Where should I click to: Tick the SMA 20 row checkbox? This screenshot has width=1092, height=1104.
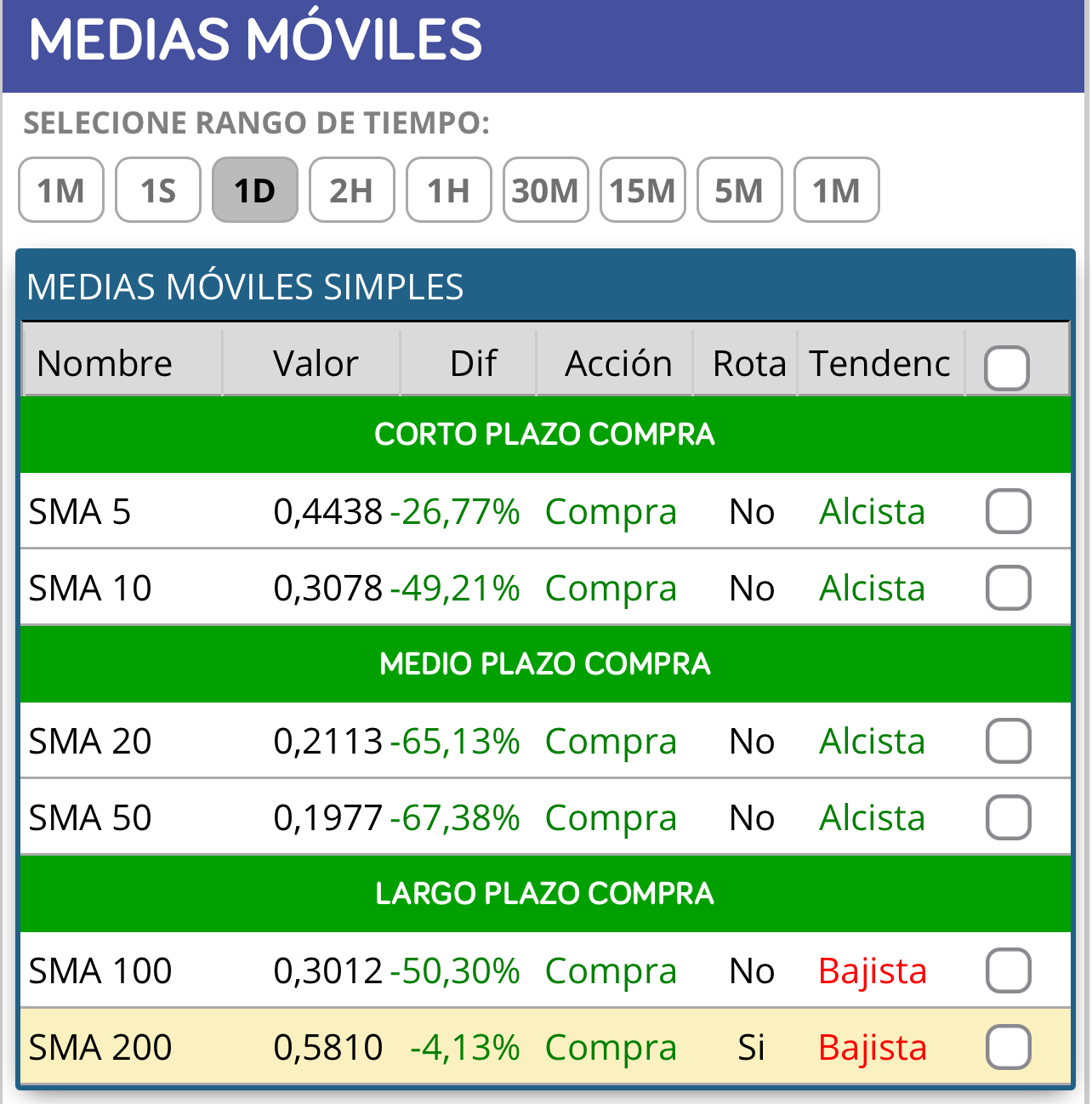point(1009,741)
